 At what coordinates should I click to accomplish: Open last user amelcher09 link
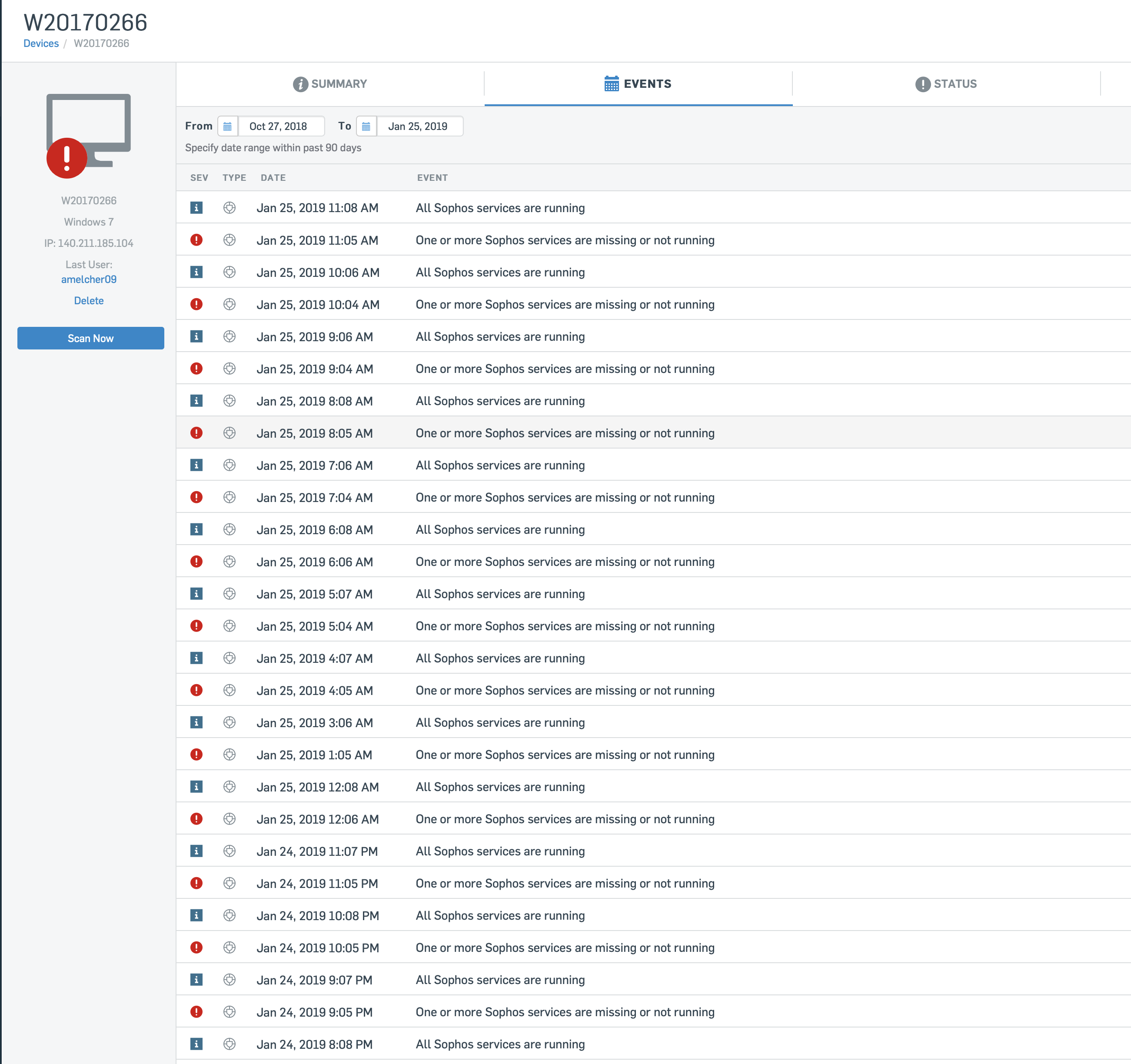pos(89,279)
